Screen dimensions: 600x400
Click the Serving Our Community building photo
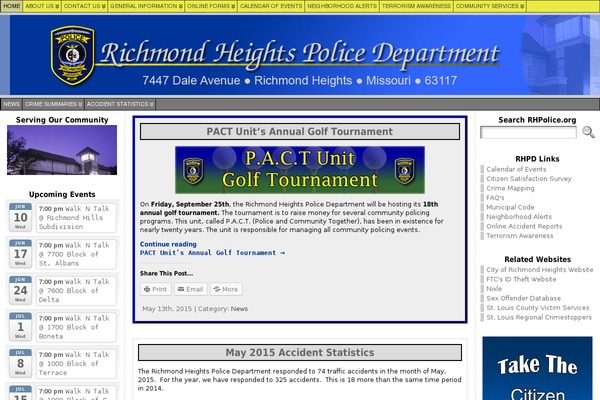tap(62, 150)
